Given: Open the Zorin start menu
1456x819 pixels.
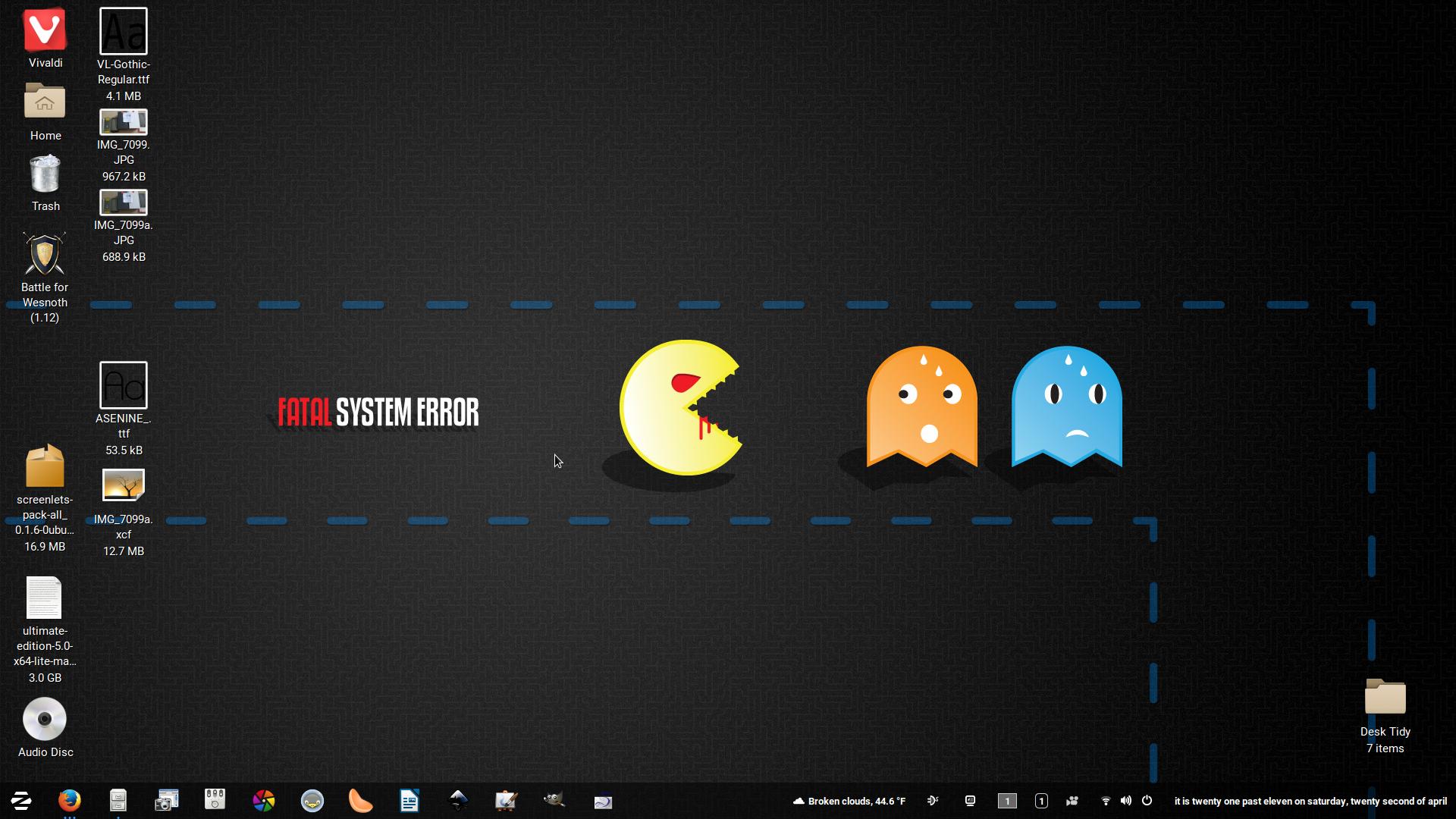Looking at the screenshot, I should [21, 801].
